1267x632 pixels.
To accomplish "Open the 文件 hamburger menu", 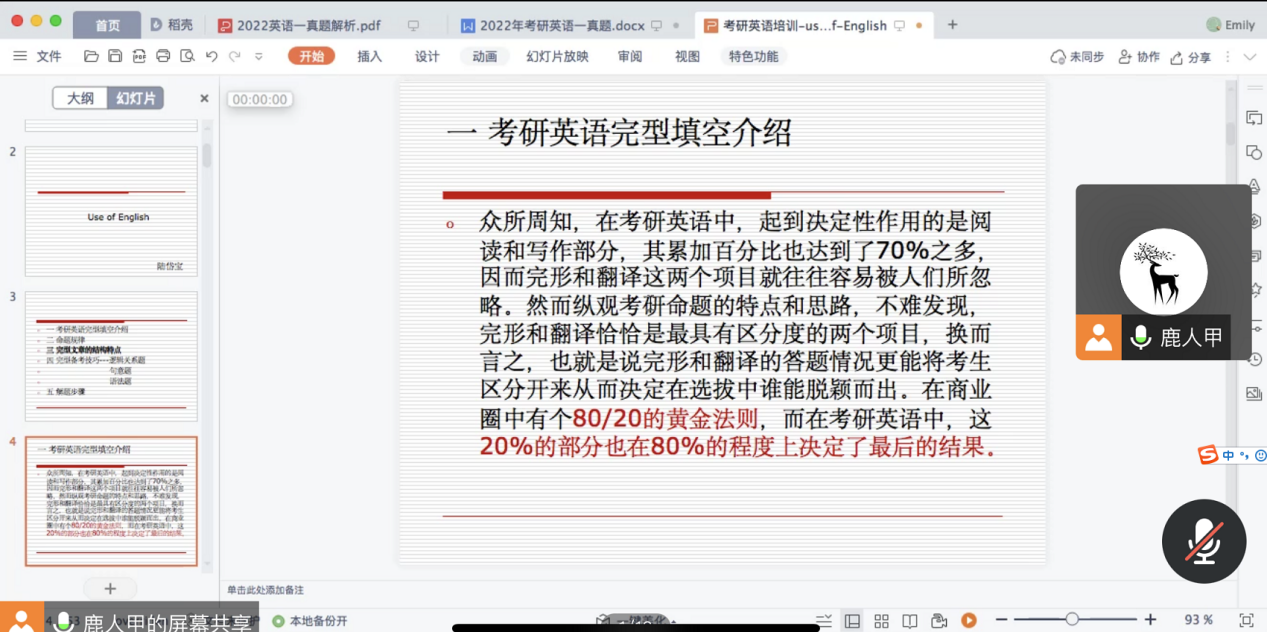I will pyautogui.click(x=37, y=56).
